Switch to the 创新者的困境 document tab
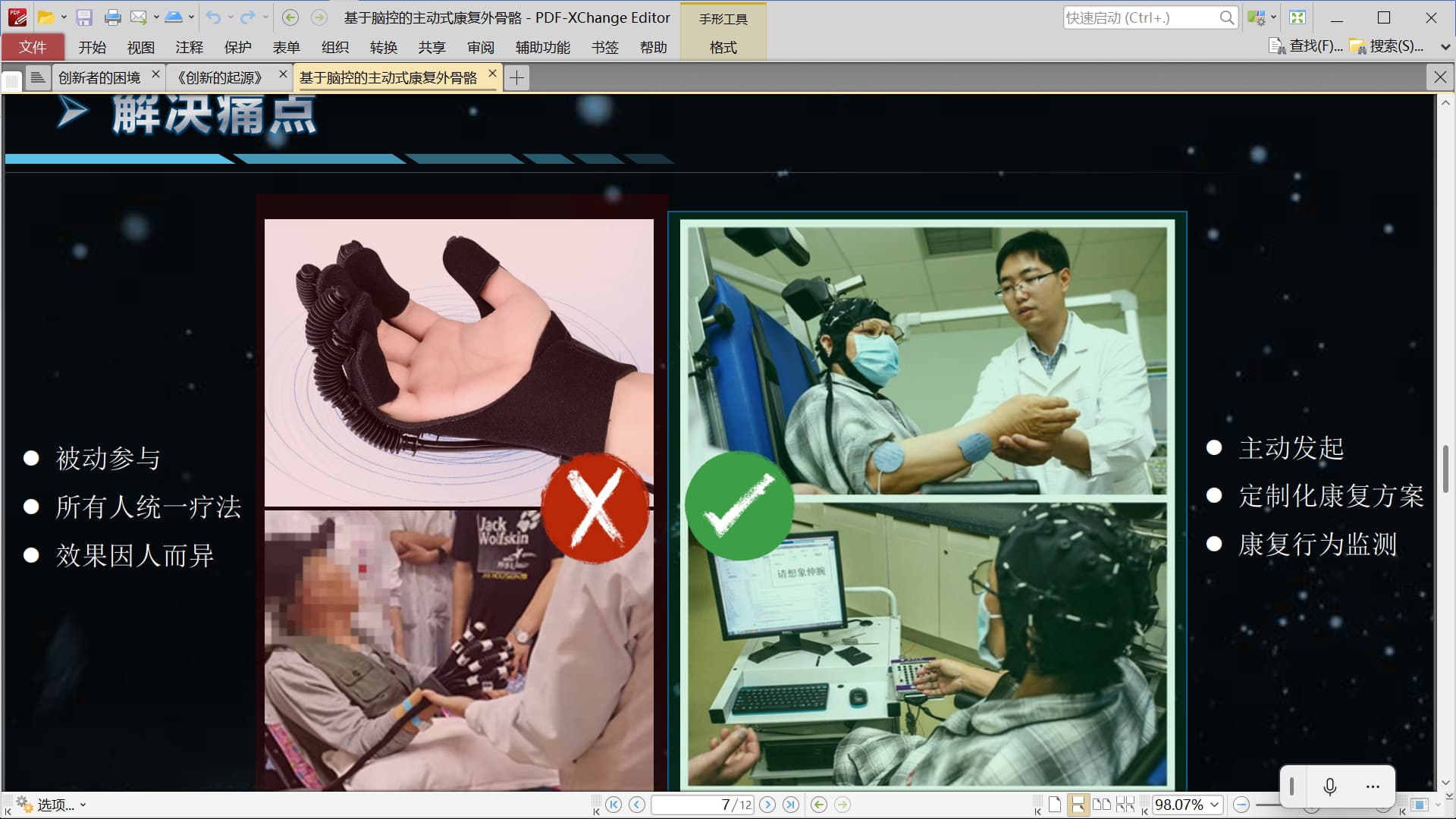Viewport: 1456px width, 819px height. [99, 77]
